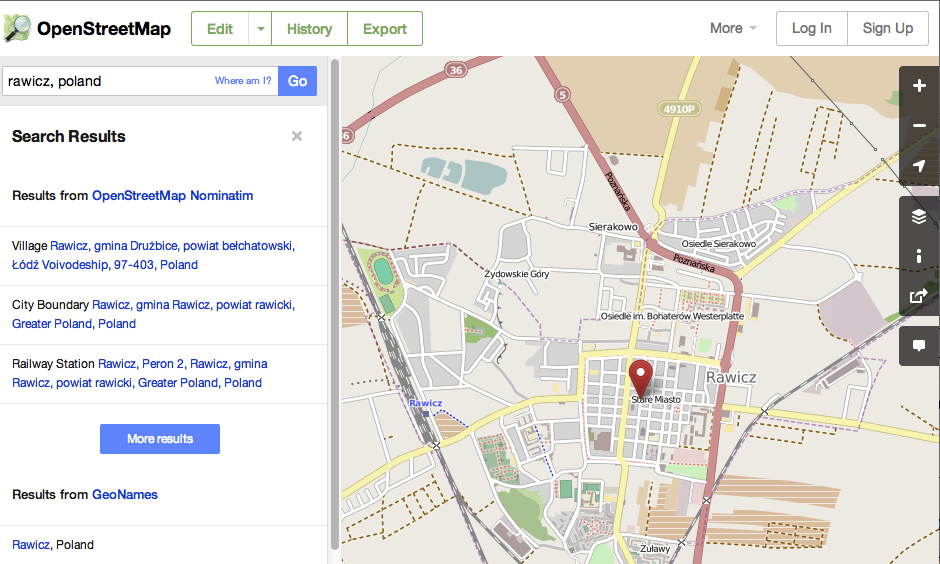The height and width of the screenshot is (564, 940).
Task: Select Railway Station Rawicz, Peron 2 result
Action: pyautogui.click(x=140, y=373)
